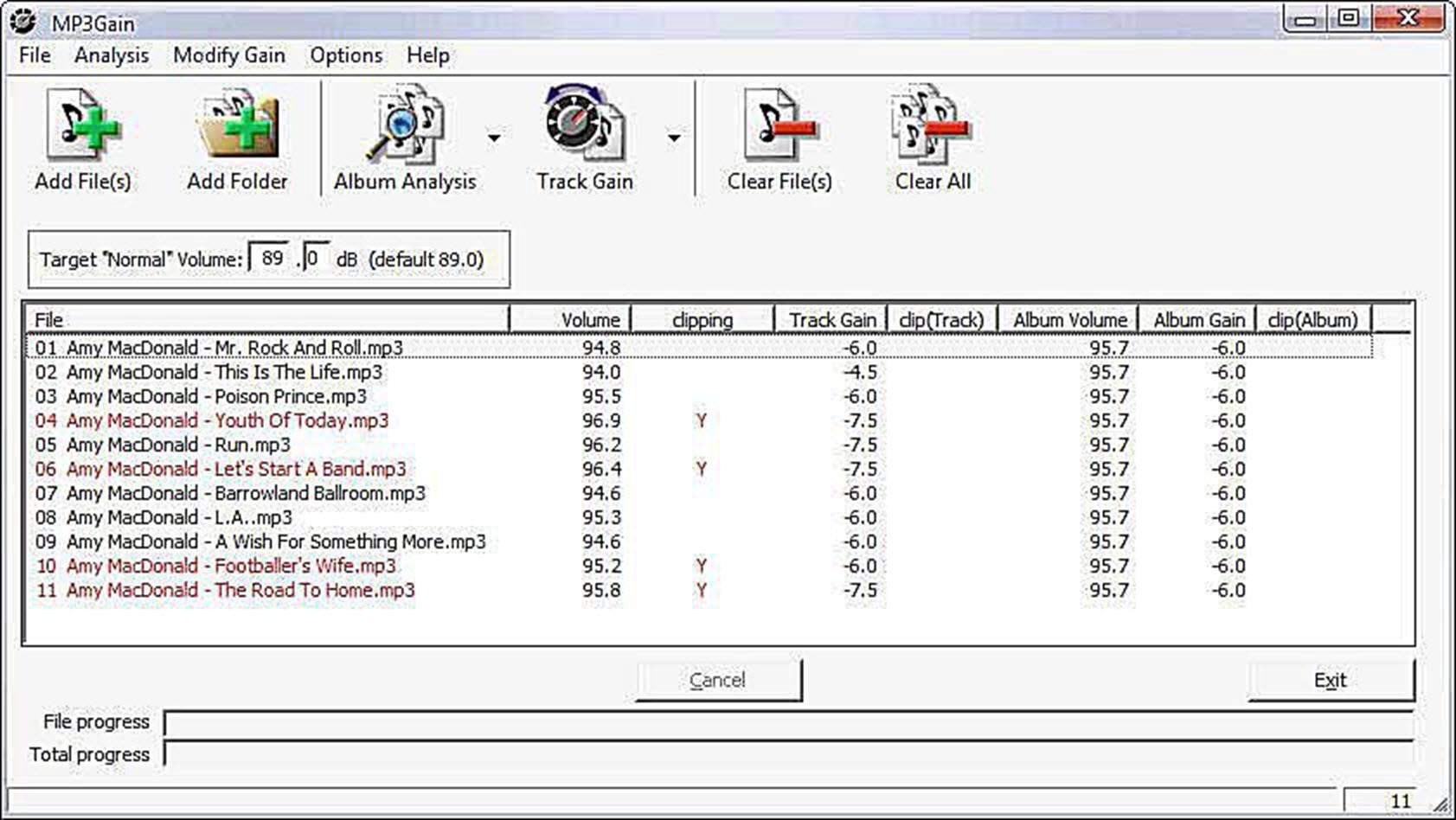Viewport: 1456px width, 820px height.
Task: Select the This Is The Life.mp3 row
Action: (700, 372)
